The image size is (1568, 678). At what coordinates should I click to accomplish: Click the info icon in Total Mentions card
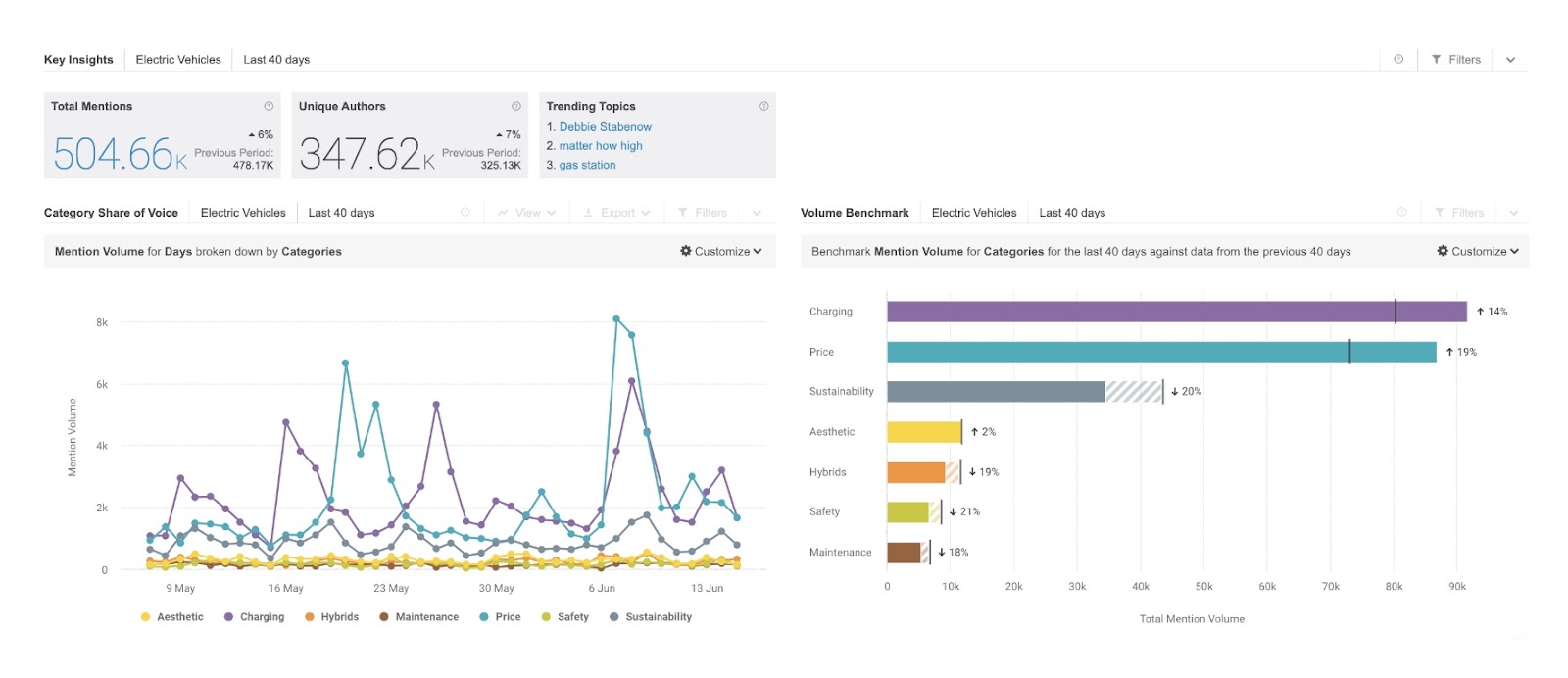click(269, 106)
